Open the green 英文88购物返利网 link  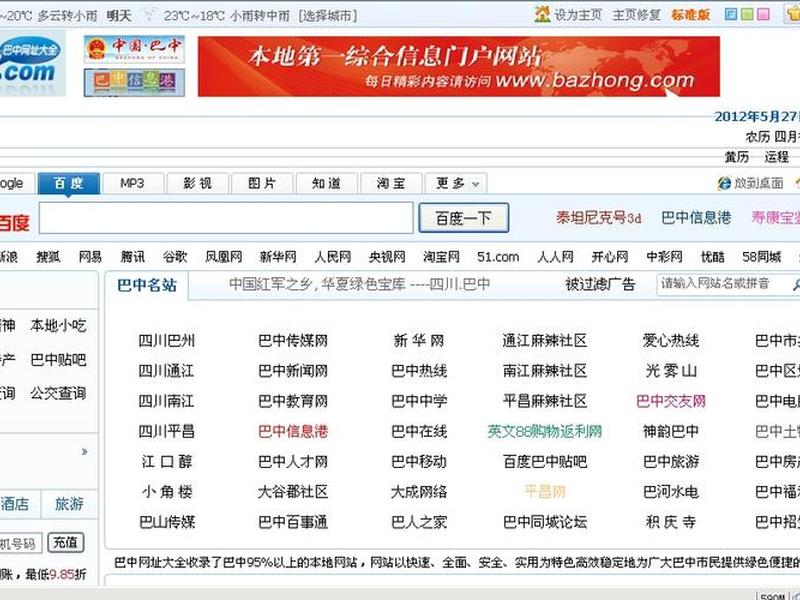click(545, 431)
